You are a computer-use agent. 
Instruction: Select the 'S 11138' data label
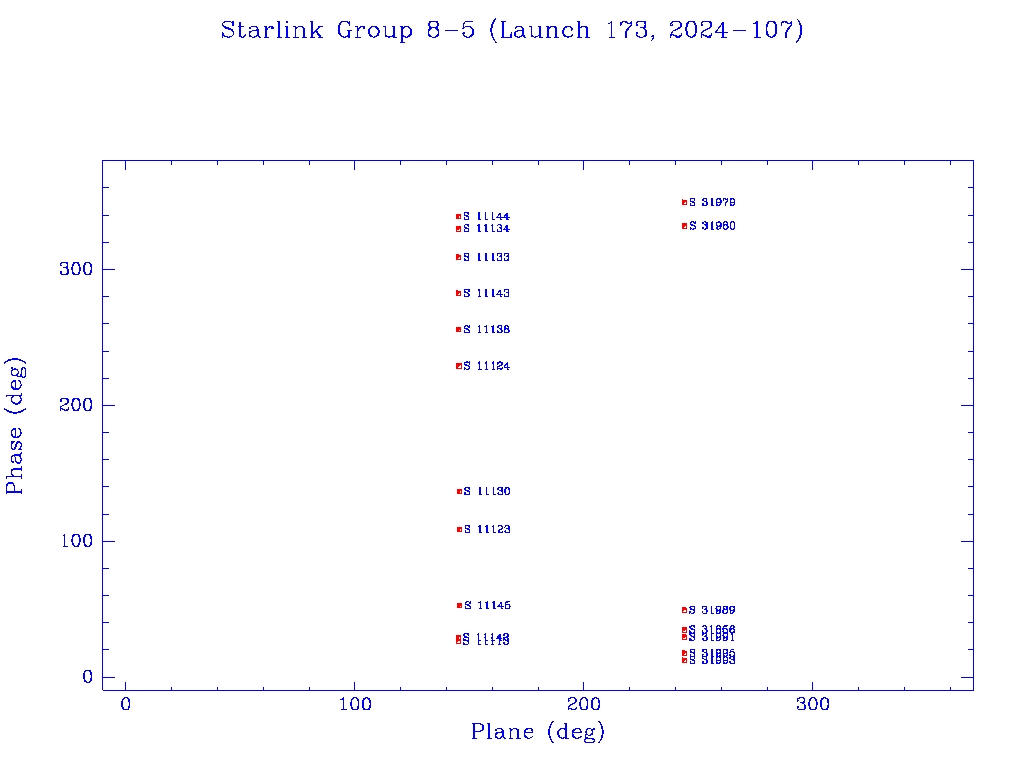point(486,329)
